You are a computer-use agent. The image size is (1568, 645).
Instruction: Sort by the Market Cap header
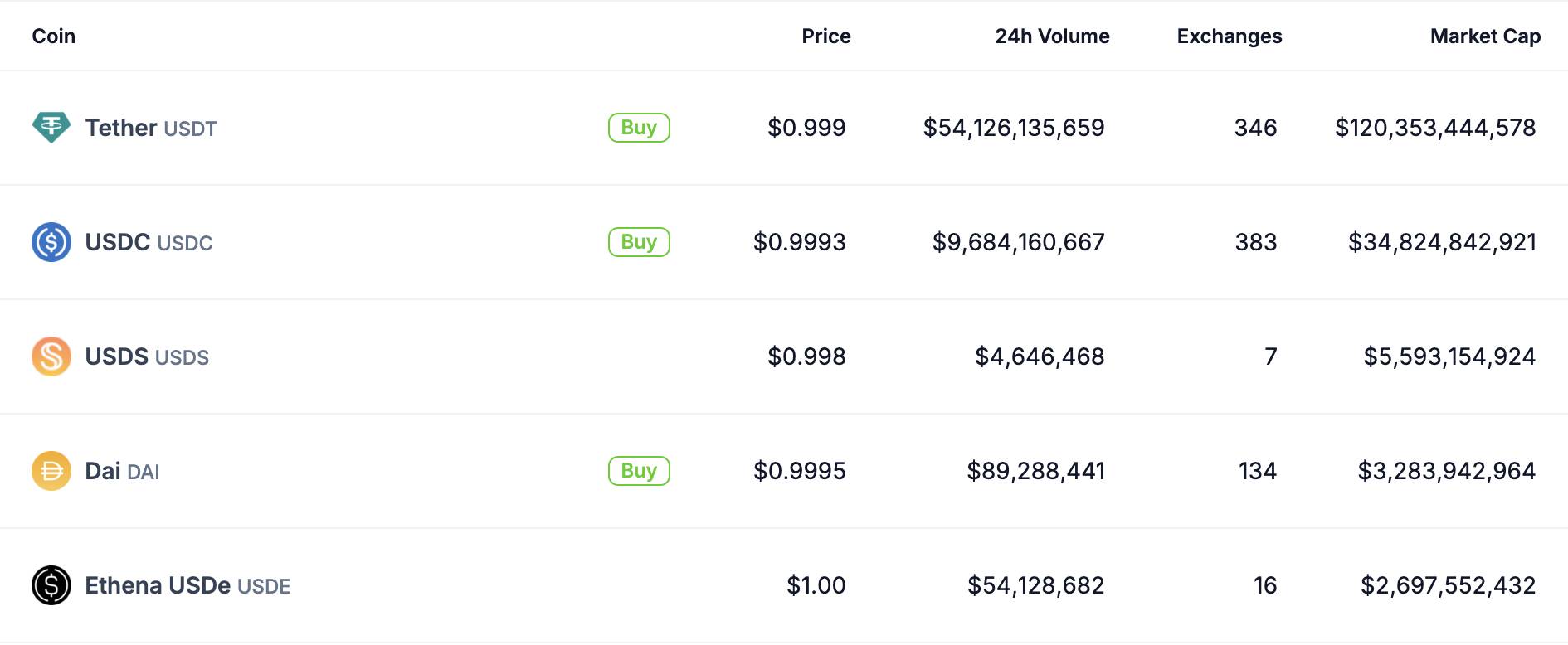pyautogui.click(x=1485, y=36)
